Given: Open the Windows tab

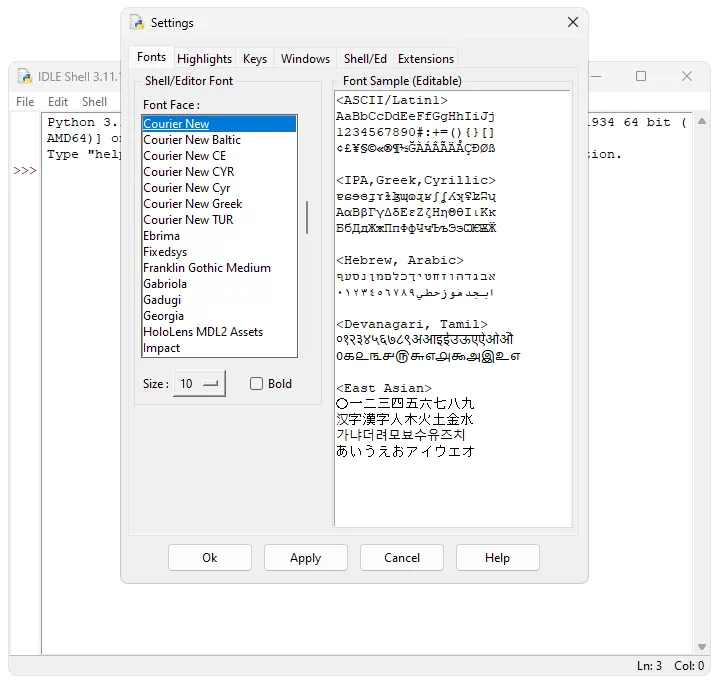Looking at the screenshot, I should [x=305, y=59].
